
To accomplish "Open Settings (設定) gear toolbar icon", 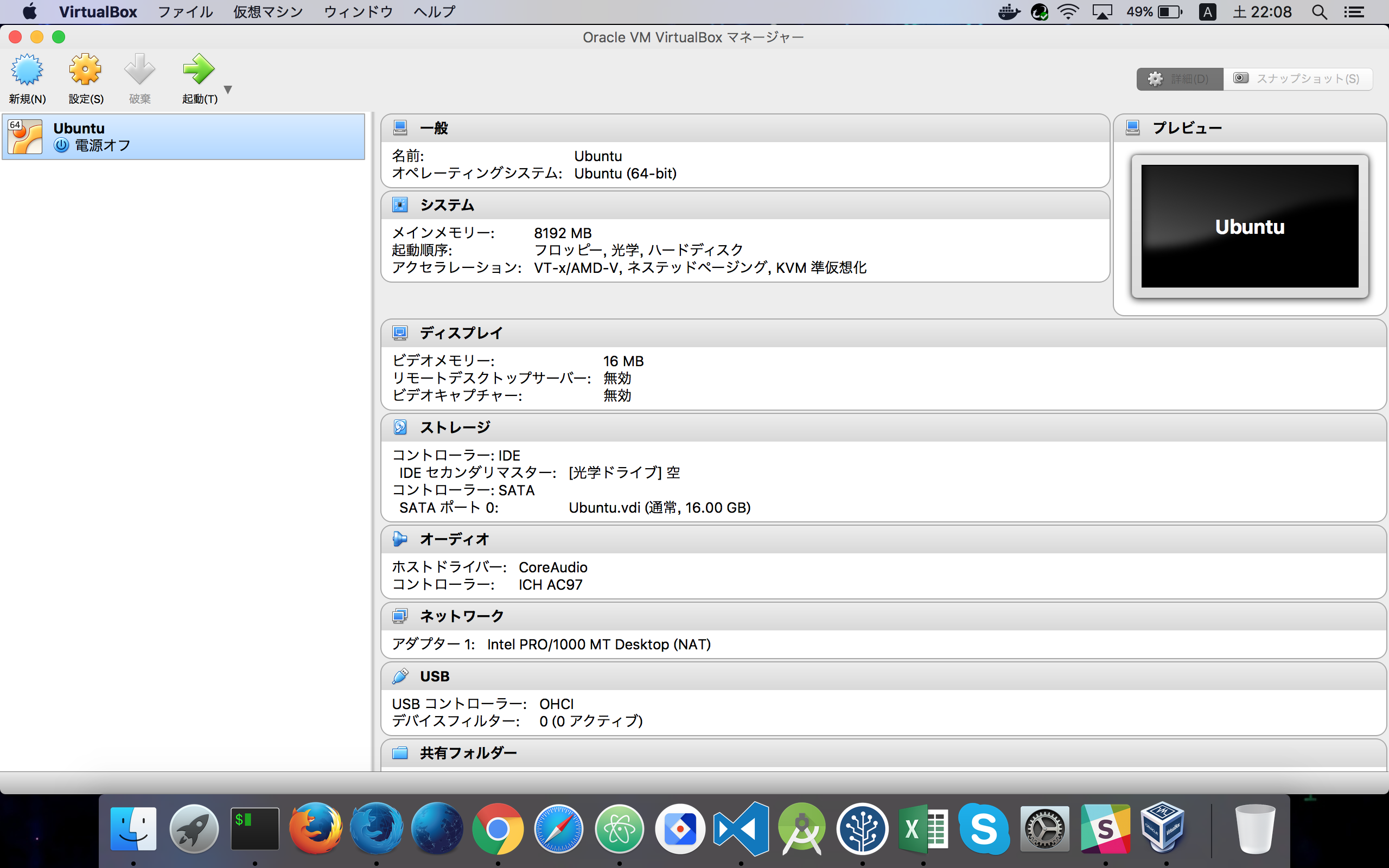I will (x=86, y=70).
